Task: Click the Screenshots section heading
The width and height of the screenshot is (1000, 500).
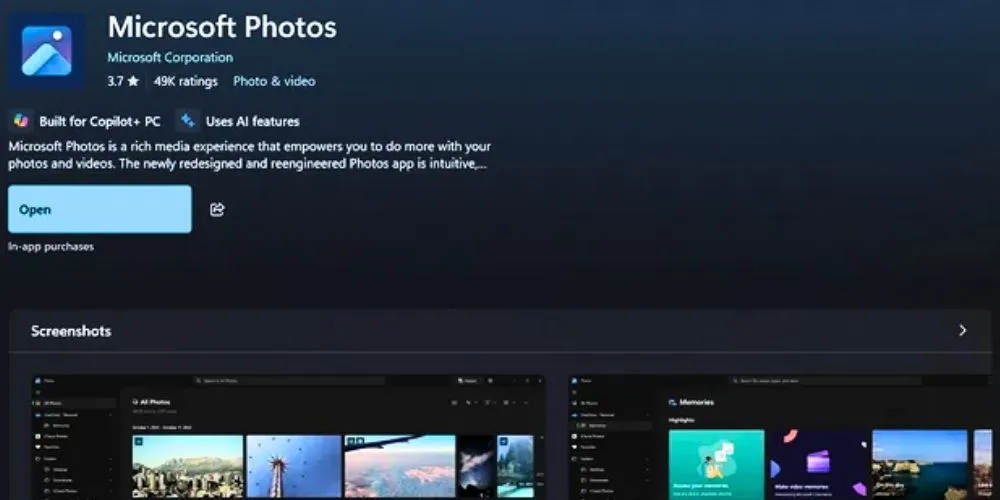Action: pos(71,331)
